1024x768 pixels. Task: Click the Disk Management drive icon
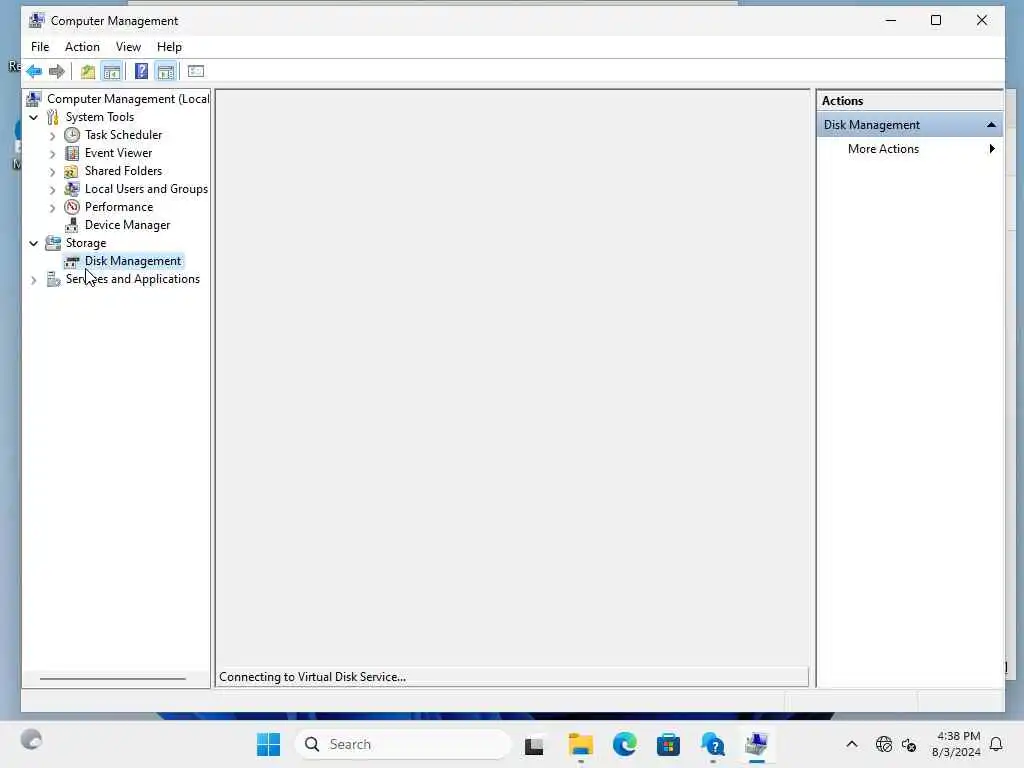pyautogui.click(x=72, y=261)
